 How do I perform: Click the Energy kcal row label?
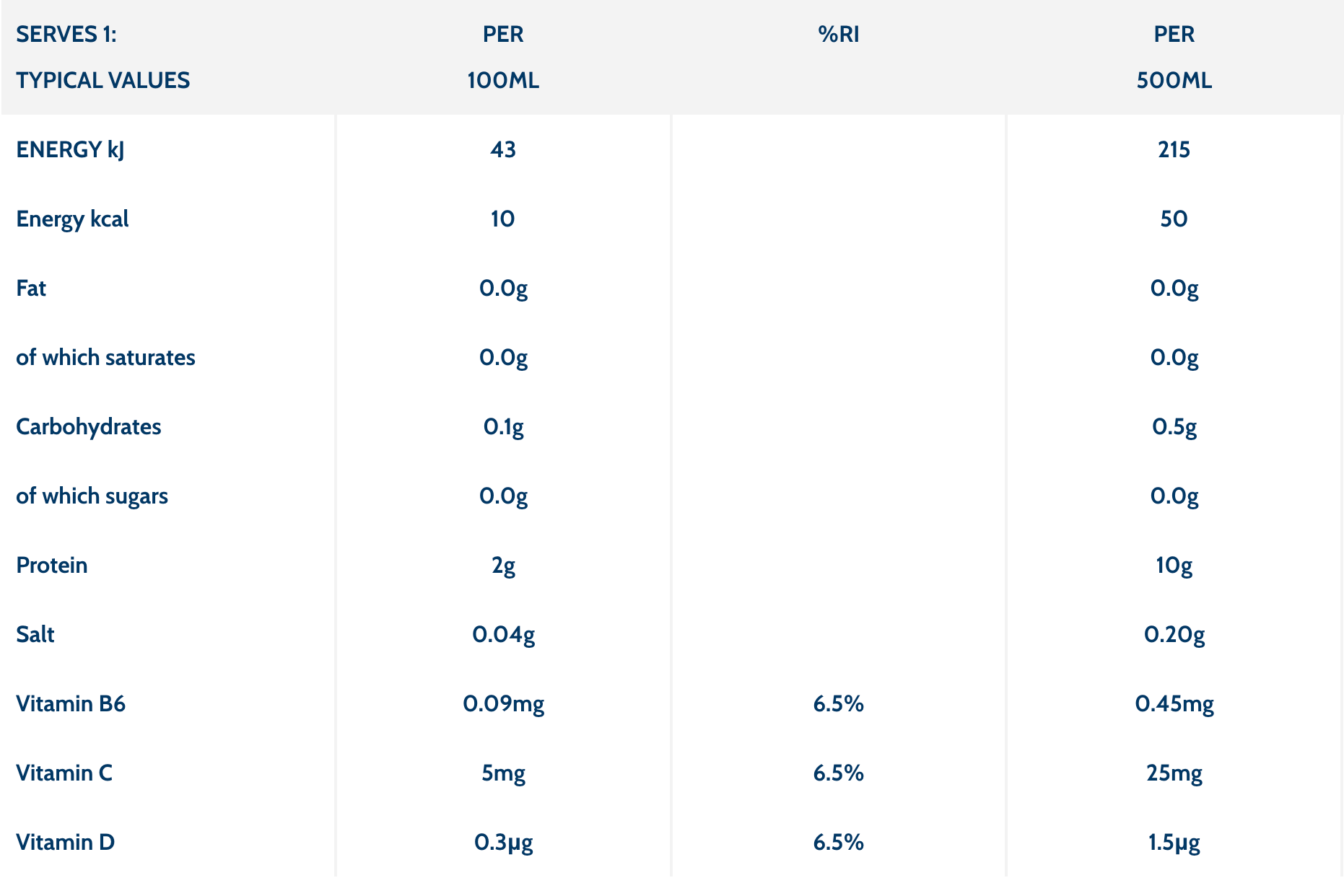(72, 219)
